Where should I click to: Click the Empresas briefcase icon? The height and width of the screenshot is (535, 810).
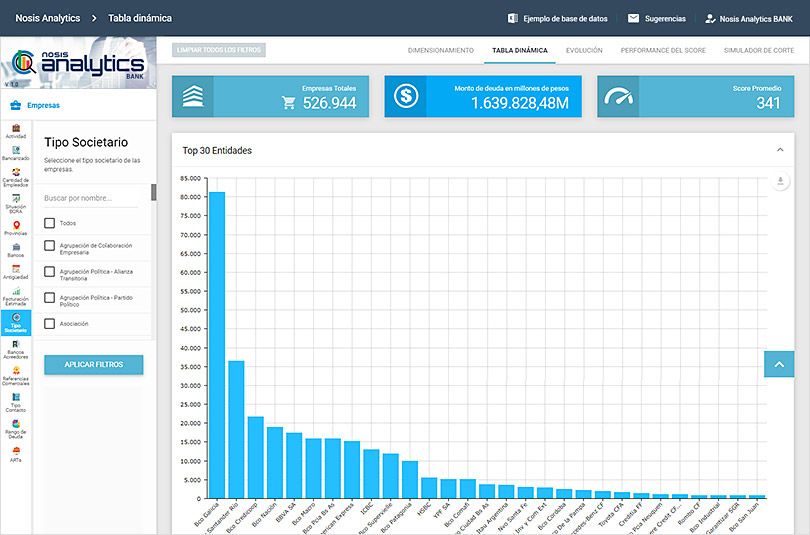15,105
